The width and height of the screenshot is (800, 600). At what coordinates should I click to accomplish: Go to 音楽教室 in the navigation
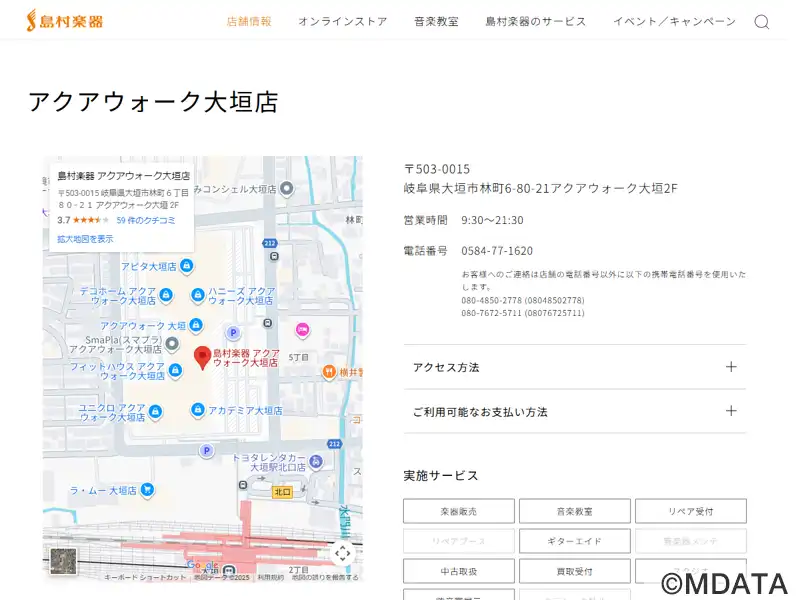click(436, 22)
